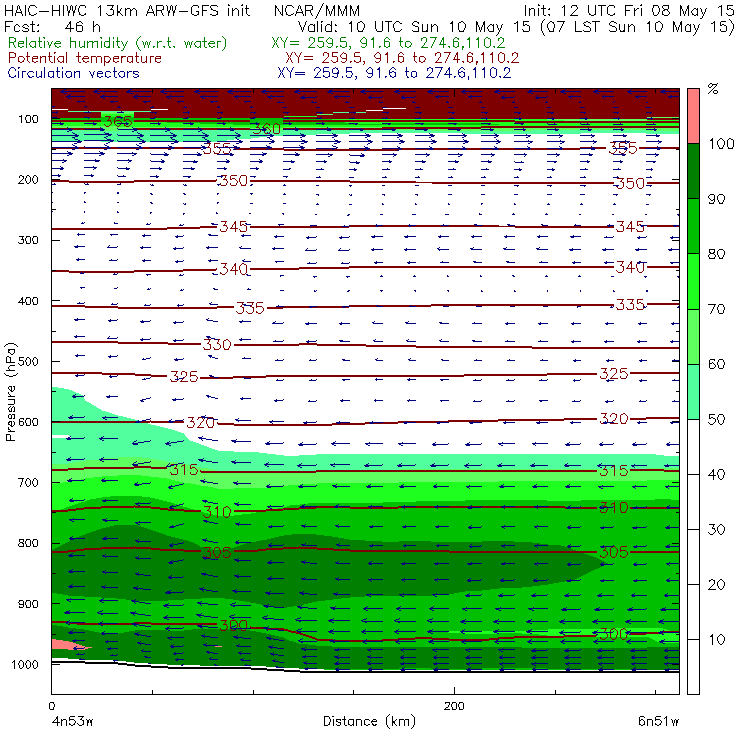
Task: Select the 'Init: 12 UTC Fri 08 May 15' text
Action: 629,10
